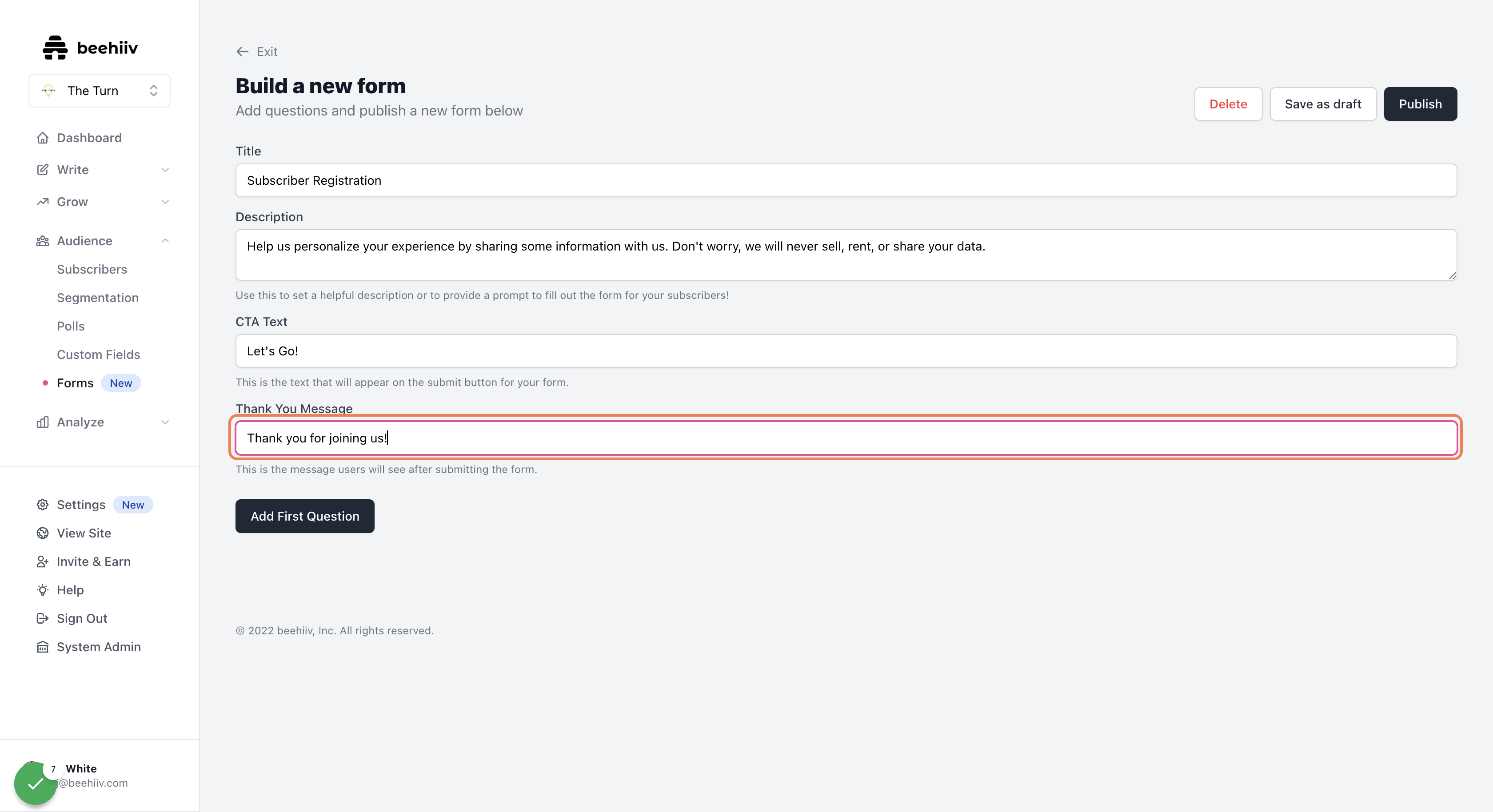Click the Audience people icon
This screenshot has height=812, width=1493.
click(x=42, y=240)
